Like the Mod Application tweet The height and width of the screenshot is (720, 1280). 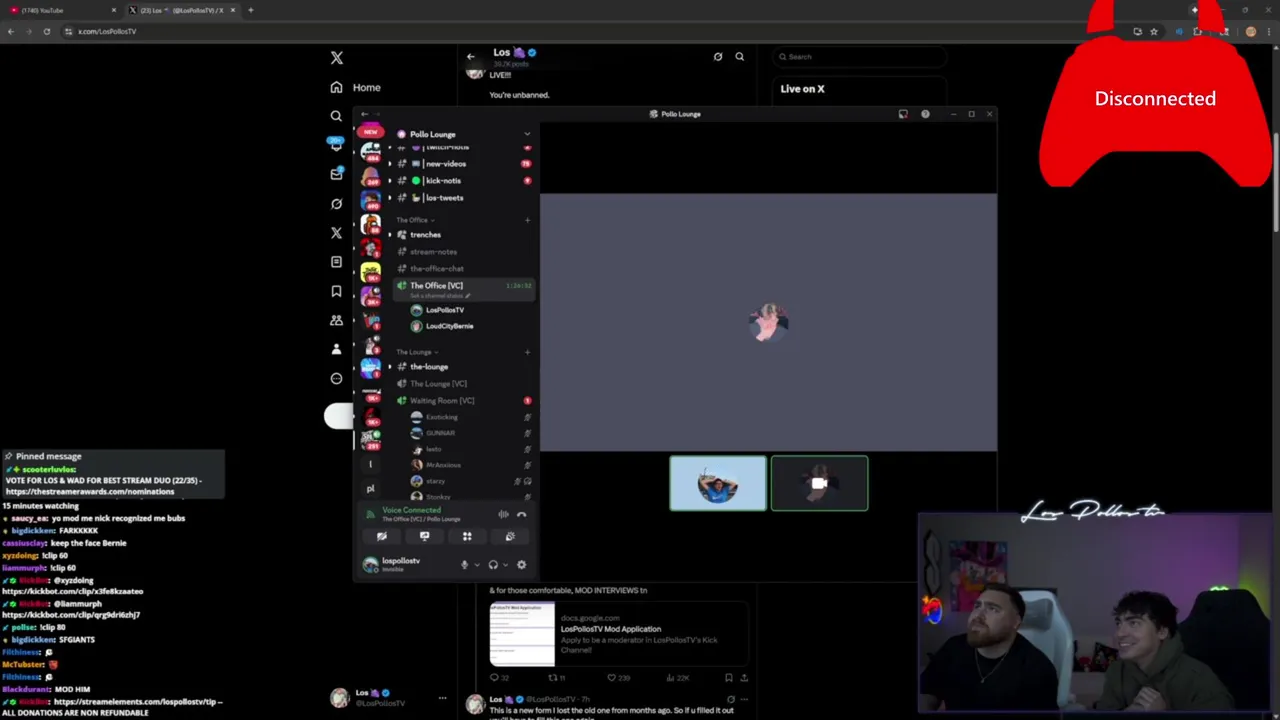[x=620, y=678]
